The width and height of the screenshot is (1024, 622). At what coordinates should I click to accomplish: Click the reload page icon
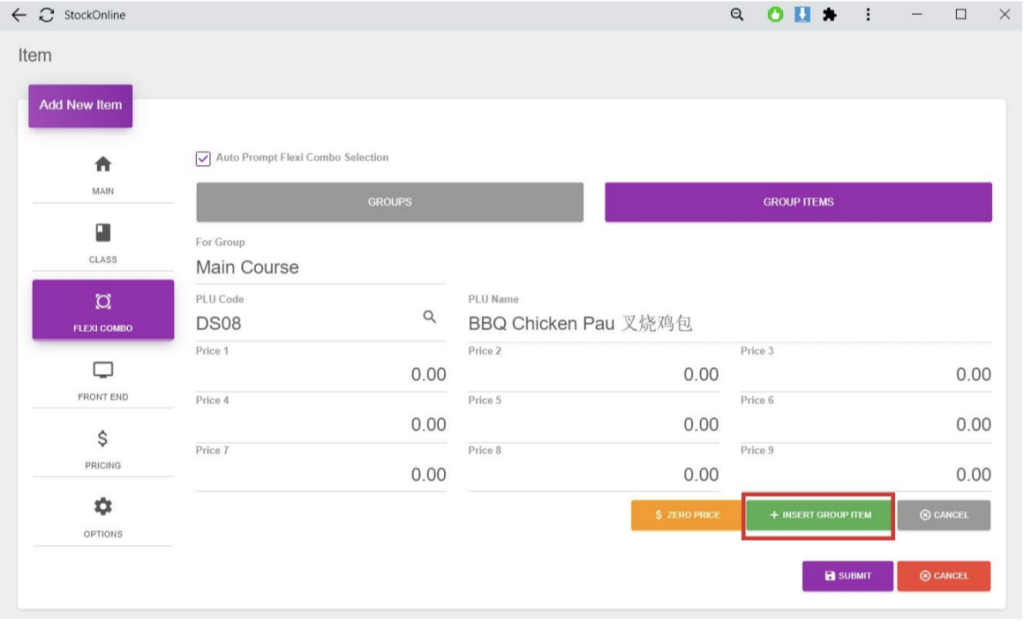(x=46, y=15)
